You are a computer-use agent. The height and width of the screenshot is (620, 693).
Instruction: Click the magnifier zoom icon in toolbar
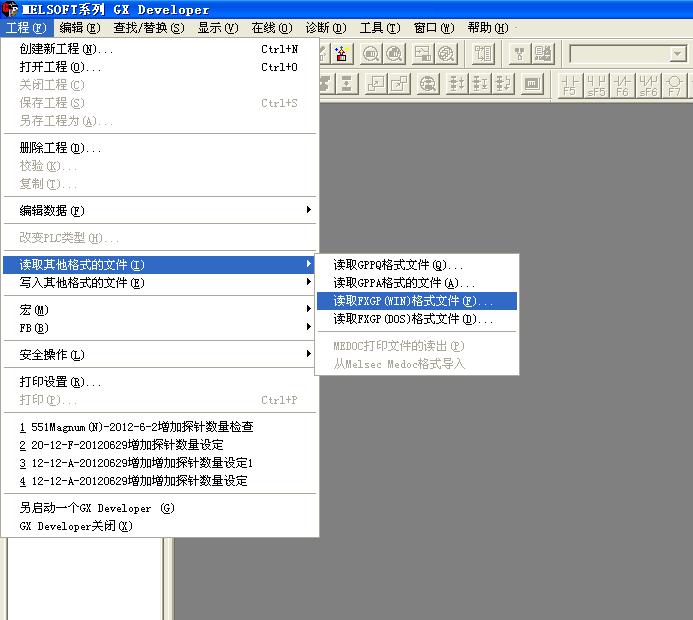click(371, 54)
